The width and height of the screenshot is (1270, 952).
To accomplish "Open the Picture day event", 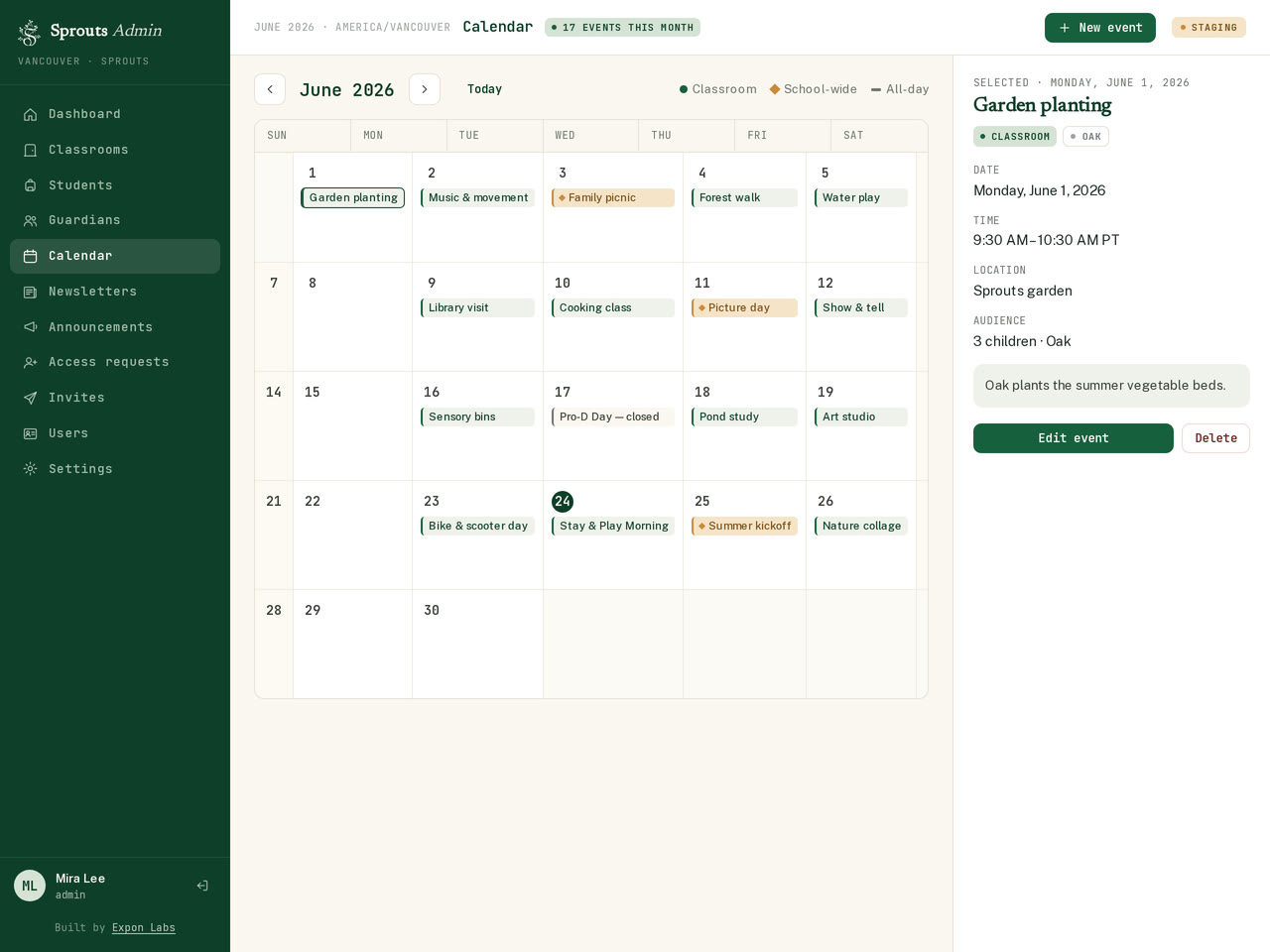I will point(744,308).
